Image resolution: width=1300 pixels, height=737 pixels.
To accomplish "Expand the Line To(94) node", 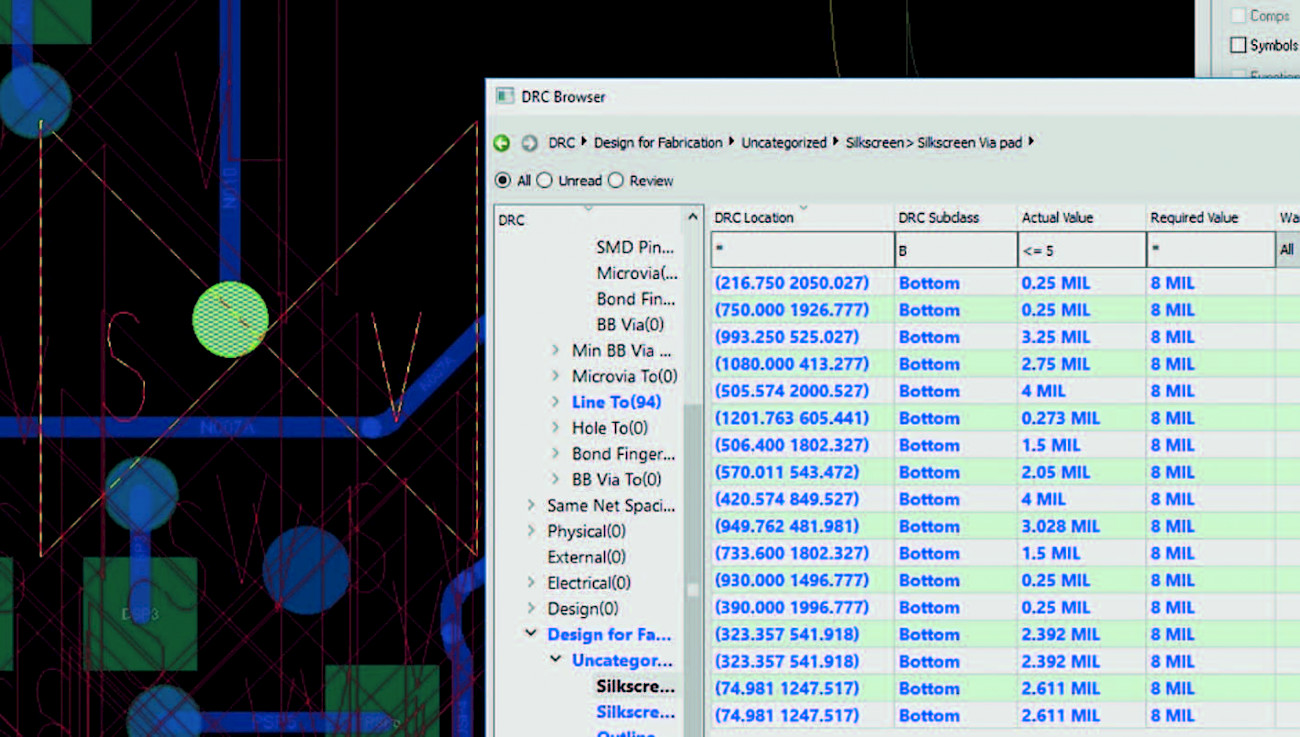I will coord(555,402).
